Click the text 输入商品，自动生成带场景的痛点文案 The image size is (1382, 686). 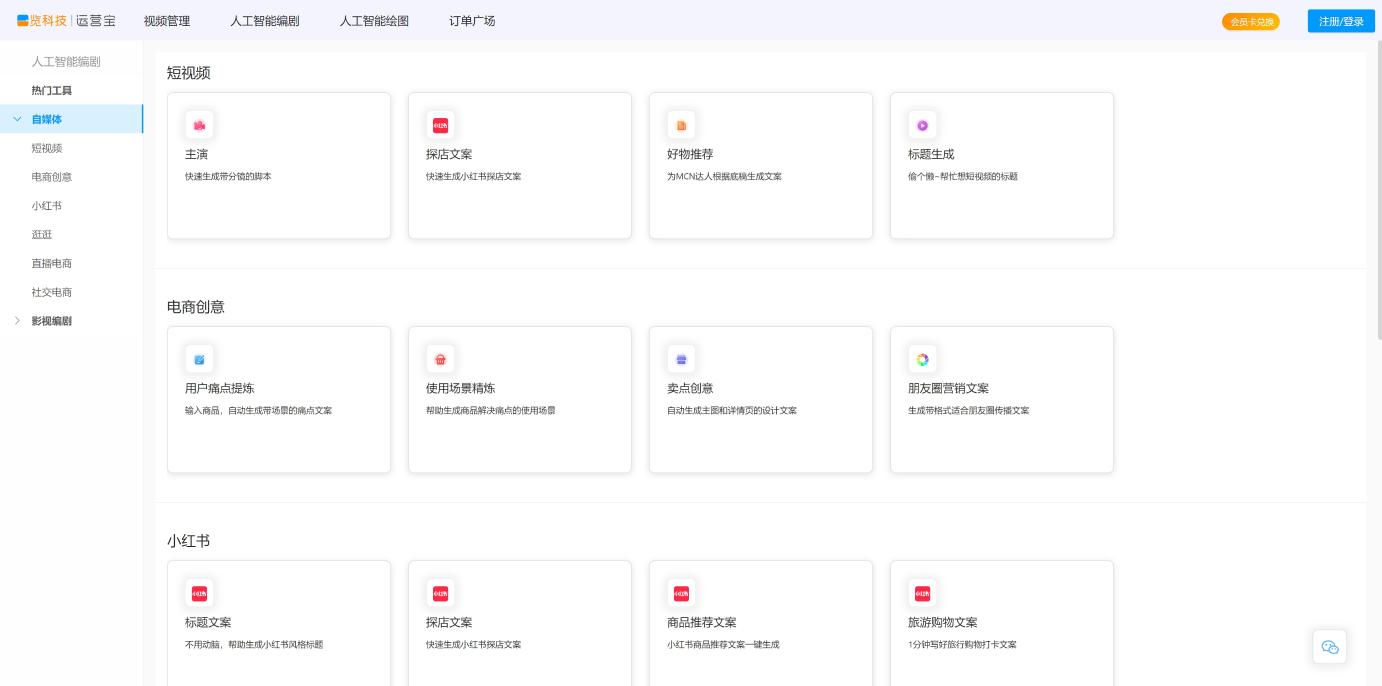coord(259,410)
